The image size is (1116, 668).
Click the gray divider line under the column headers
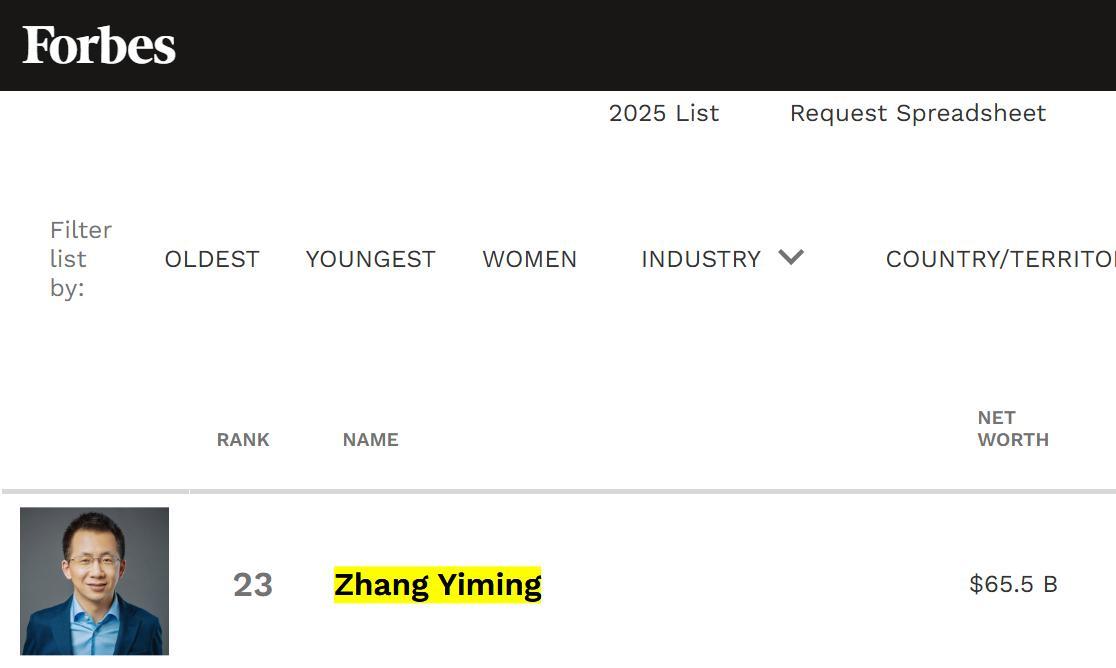pos(600,491)
